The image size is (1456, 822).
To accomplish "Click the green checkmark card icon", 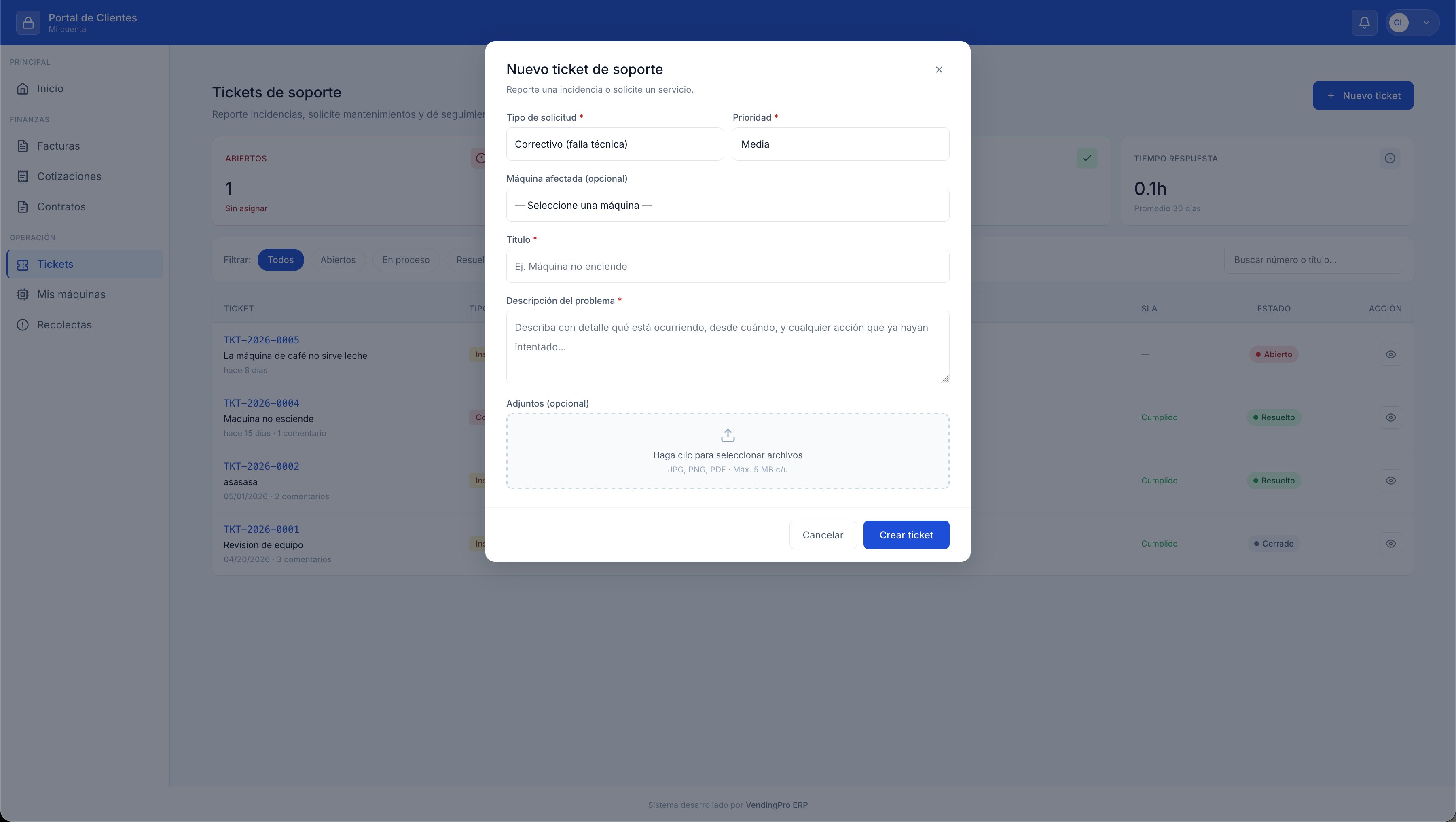I will click(1087, 158).
